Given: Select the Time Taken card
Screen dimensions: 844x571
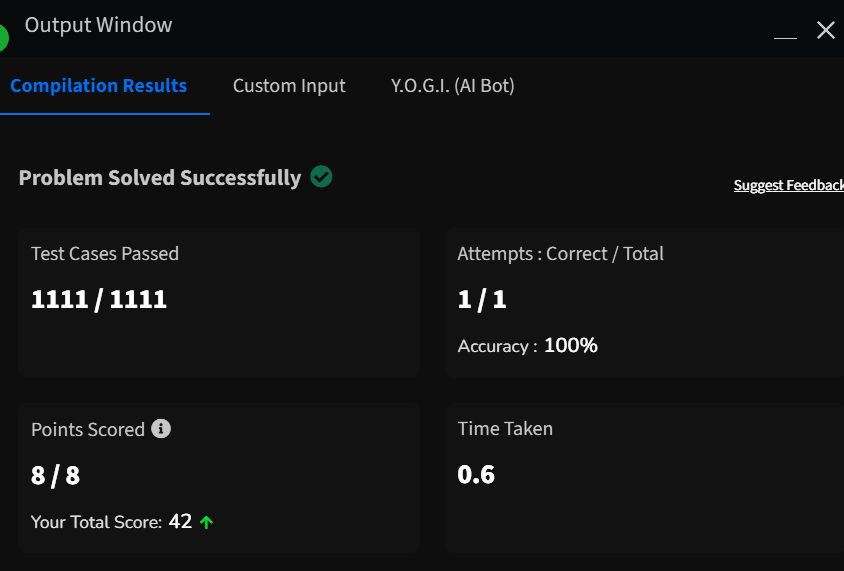Looking at the screenshot, I should (644, 478).
